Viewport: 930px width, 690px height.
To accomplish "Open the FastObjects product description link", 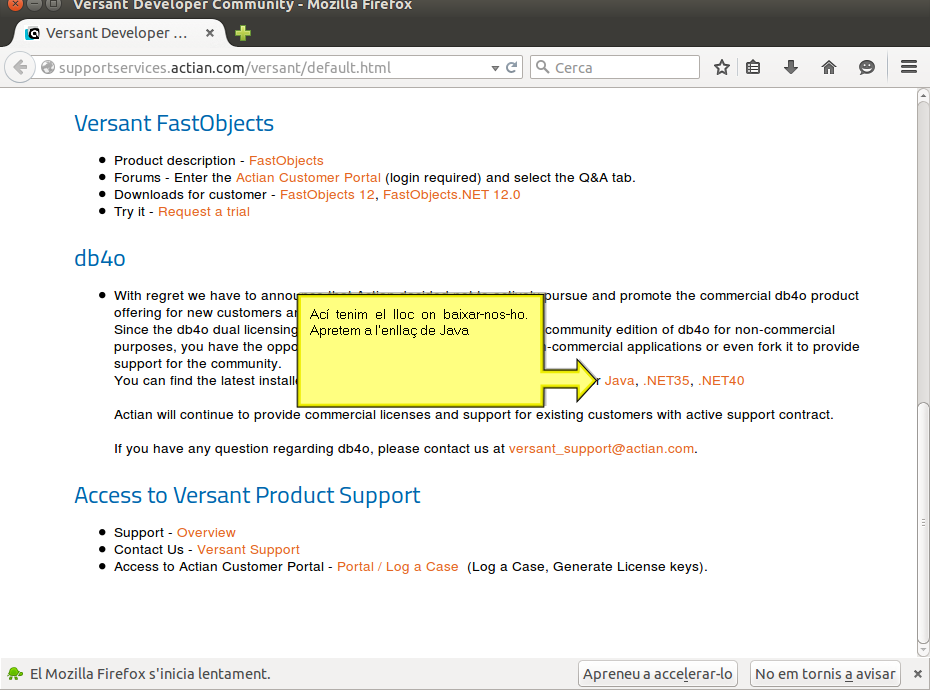I will pyautogui.click(x=286, y=160).
